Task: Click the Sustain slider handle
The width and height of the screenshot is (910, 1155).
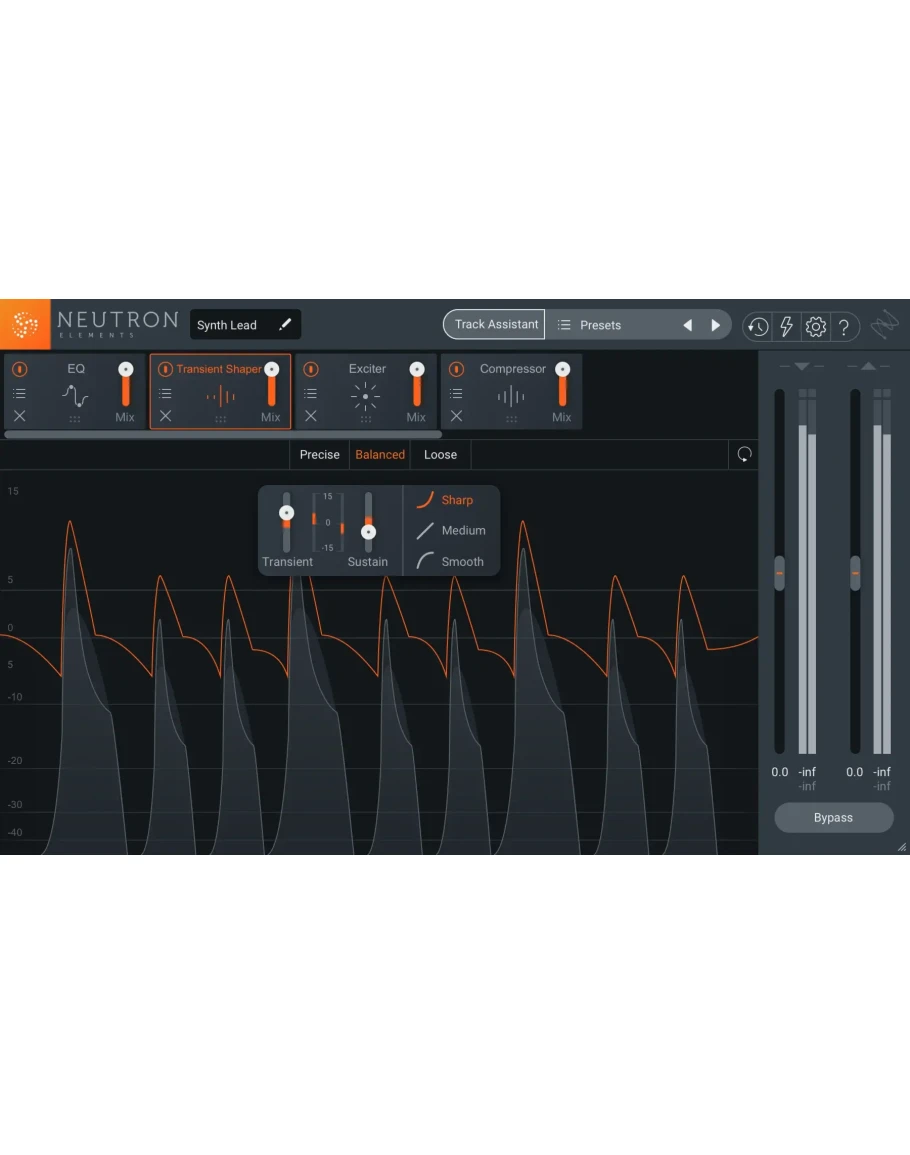Action: pyautogui.click(x=368, y=531)
